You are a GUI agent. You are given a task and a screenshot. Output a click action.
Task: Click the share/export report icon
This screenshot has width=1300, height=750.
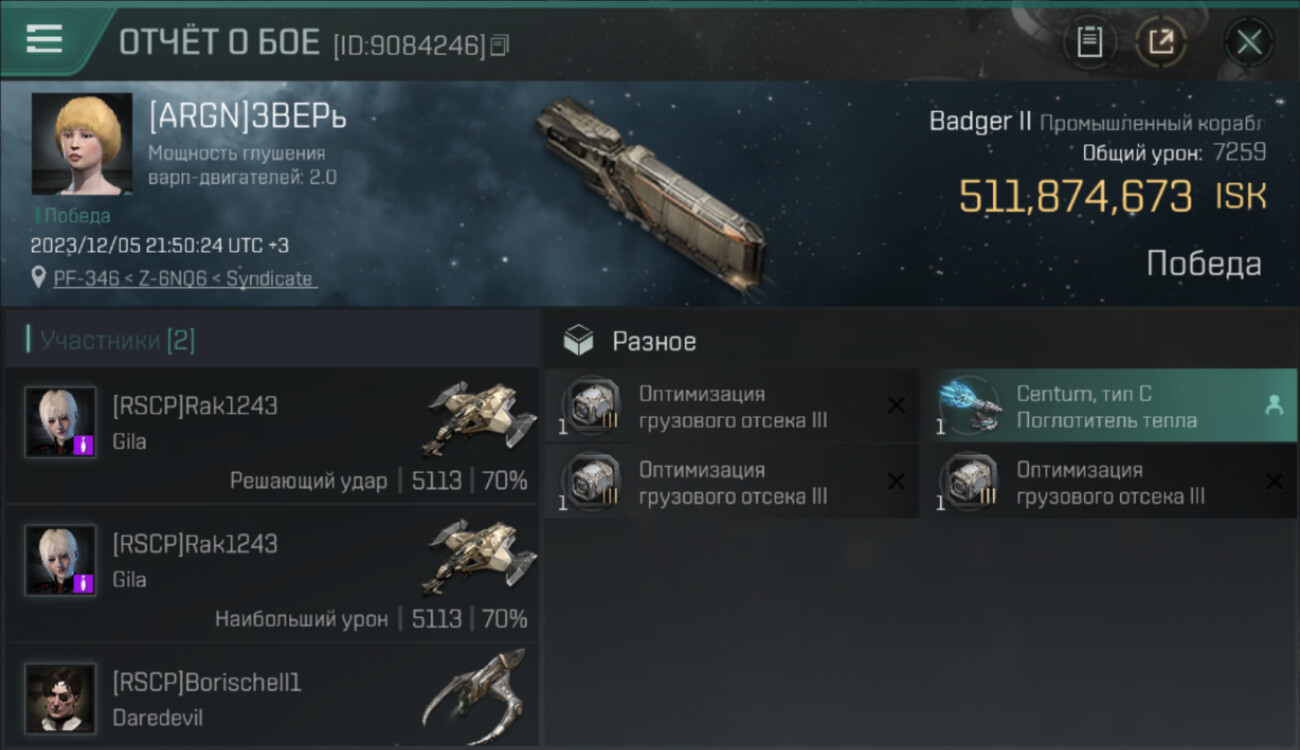click(1161, 42)
